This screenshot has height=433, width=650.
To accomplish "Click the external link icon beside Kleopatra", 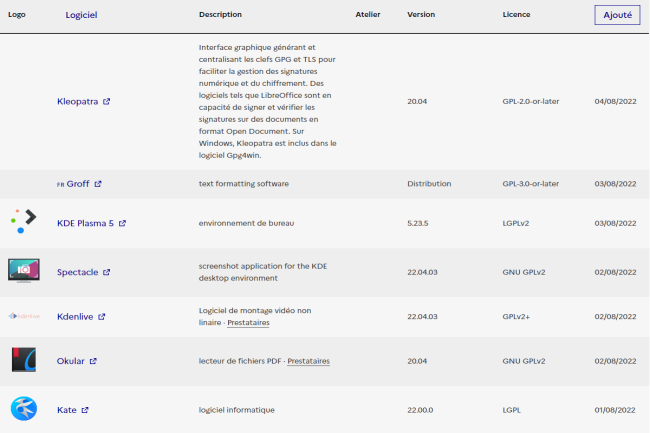I will point(107,102).
